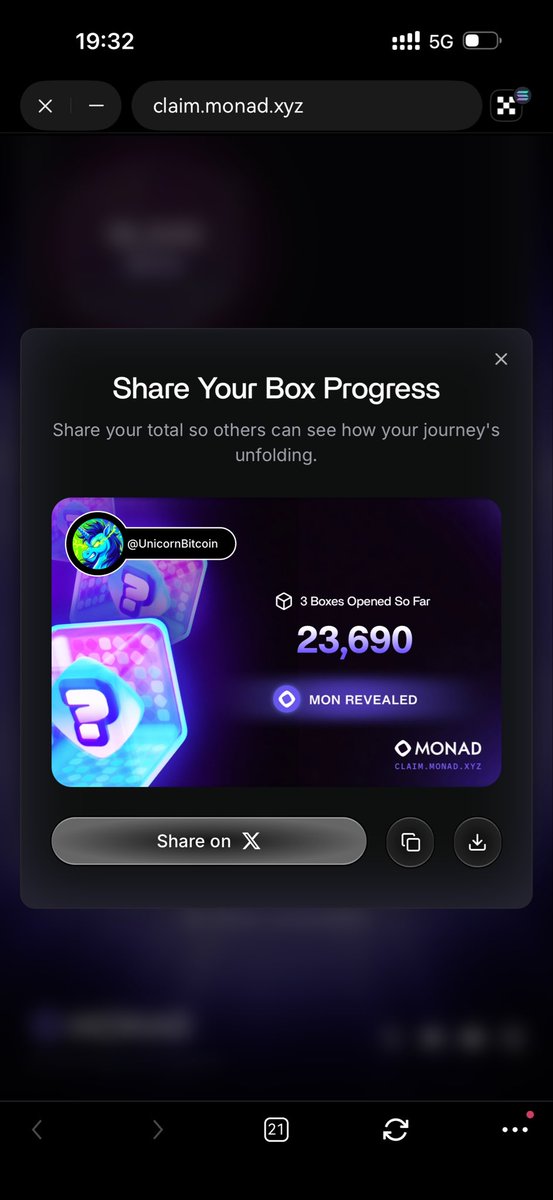This screenshot has width=553, height=1200.
Task: Tap the MONAD logo on the card
Action: tap(438, 748)
